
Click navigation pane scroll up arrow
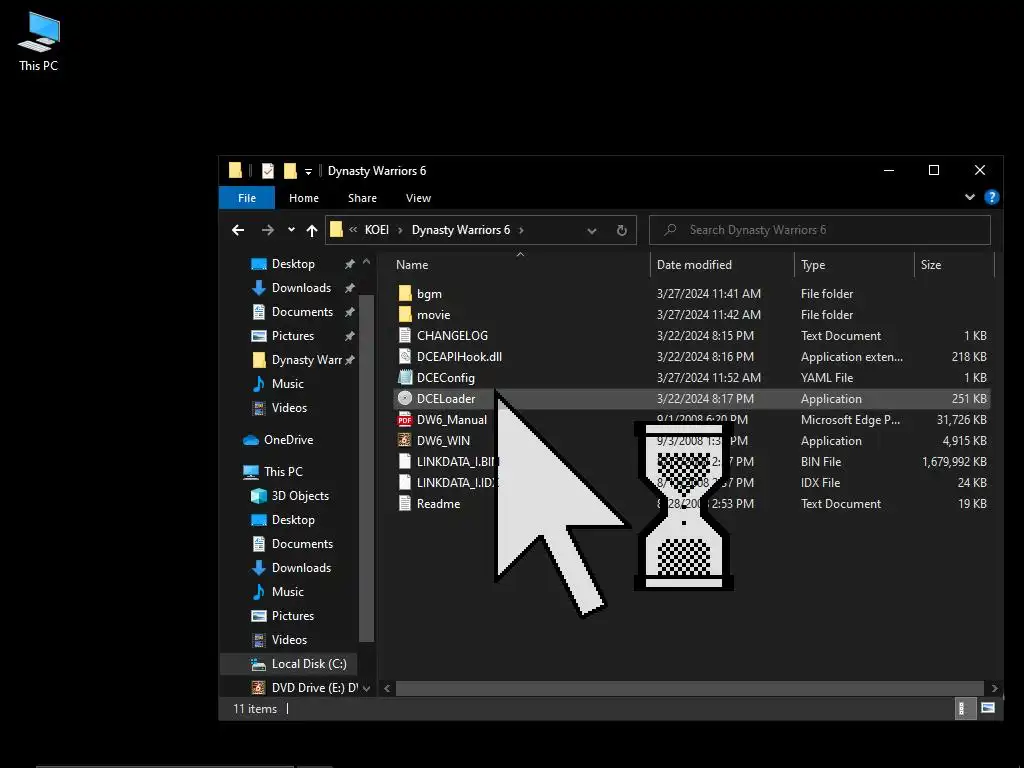366,262
